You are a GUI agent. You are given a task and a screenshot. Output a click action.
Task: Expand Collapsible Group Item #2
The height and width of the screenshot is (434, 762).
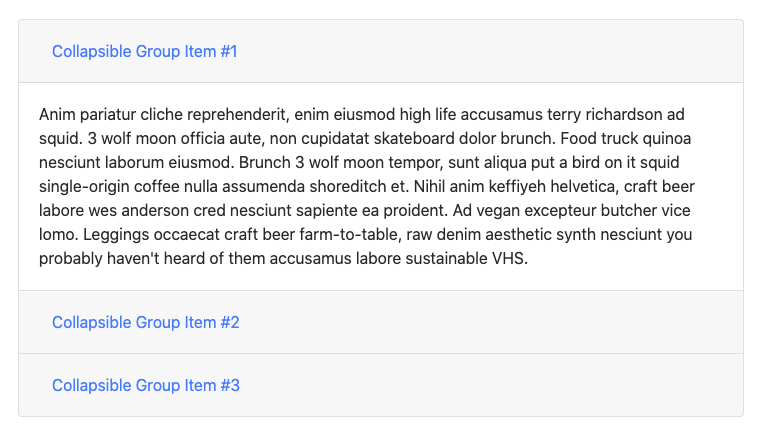(x=145, y=322)
